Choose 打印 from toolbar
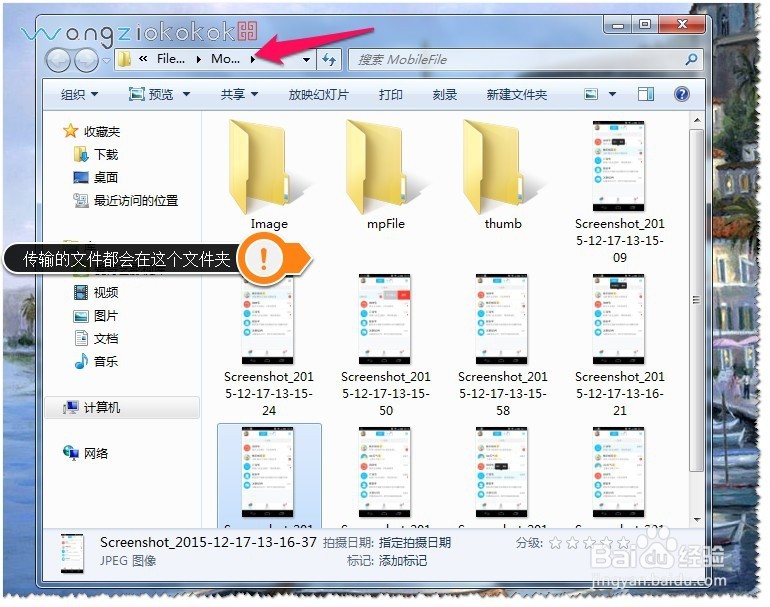770x607 pixels. pos(390,94)
